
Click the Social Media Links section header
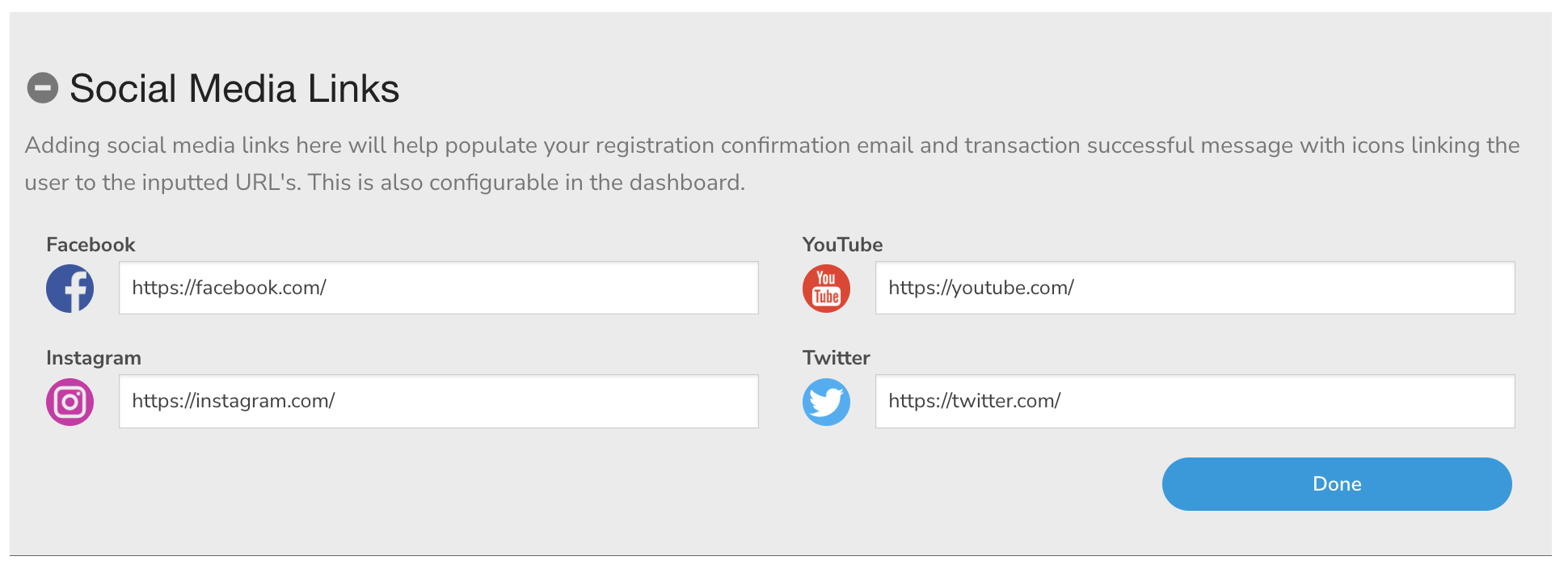[234, 89]
